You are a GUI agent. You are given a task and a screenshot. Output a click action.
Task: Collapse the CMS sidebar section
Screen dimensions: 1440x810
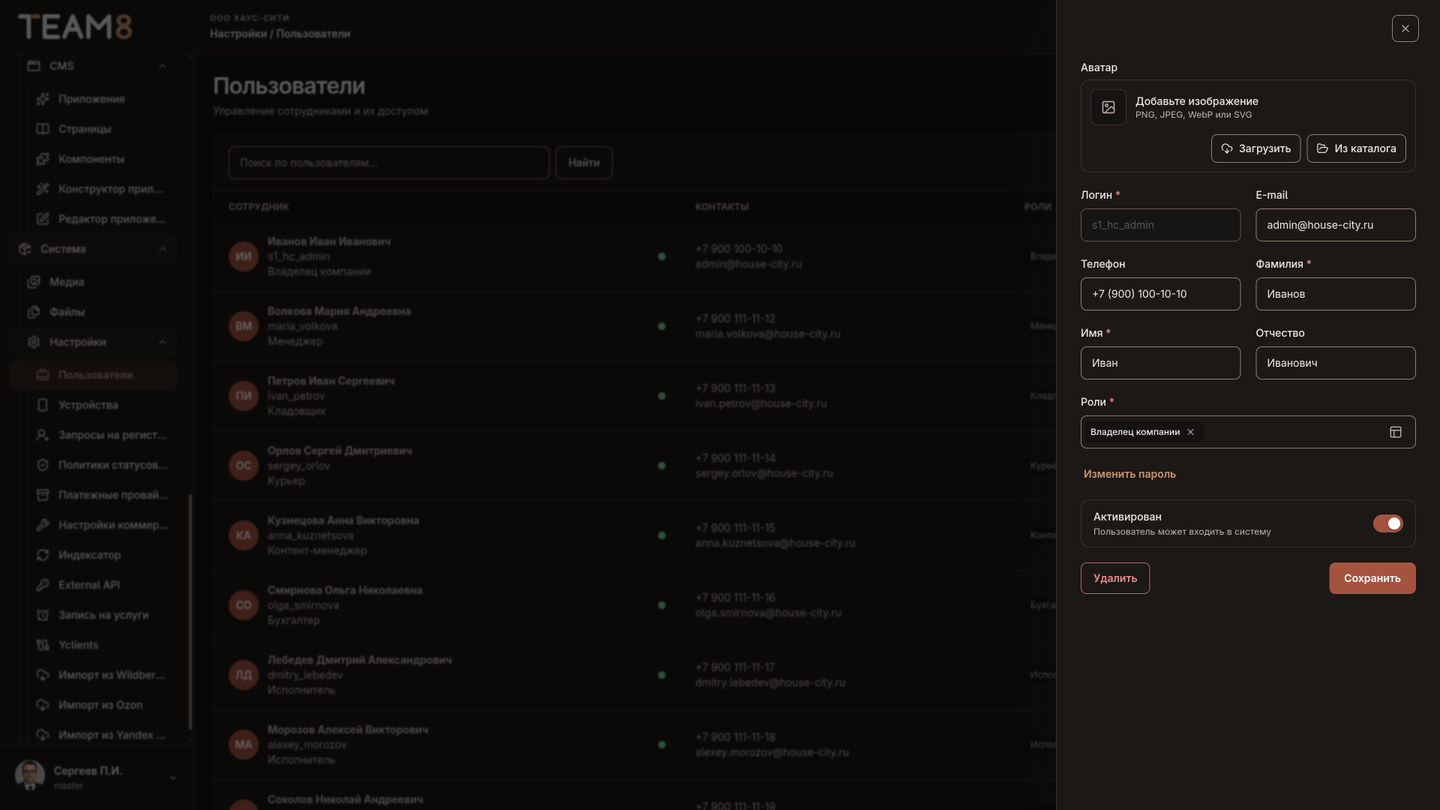click(162, 66)
